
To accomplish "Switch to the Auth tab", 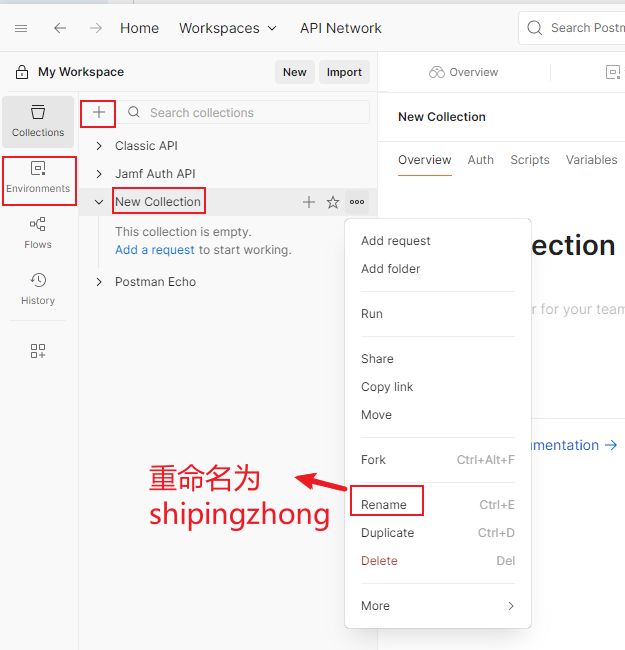I will [481, 160].
